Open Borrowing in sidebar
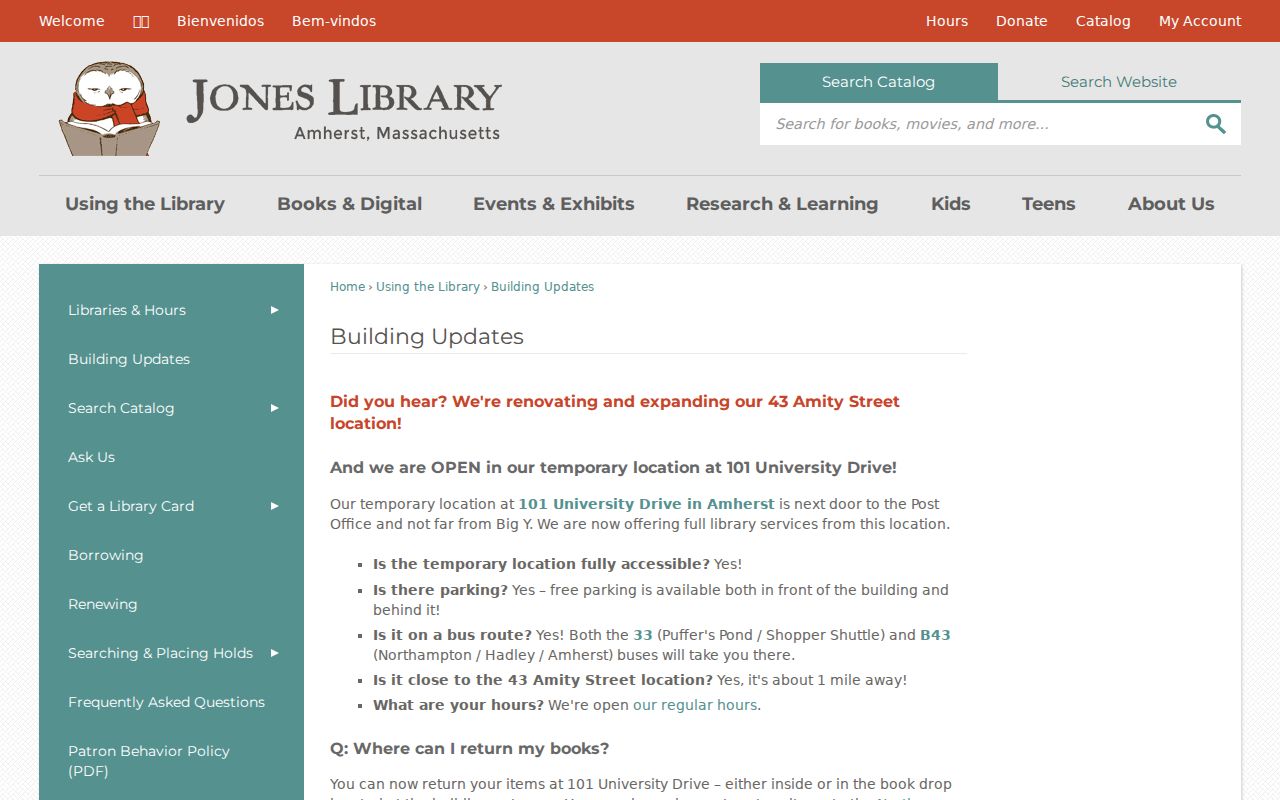The width and height of the screenshot is (1280, 800). click(x=105, y=555)
